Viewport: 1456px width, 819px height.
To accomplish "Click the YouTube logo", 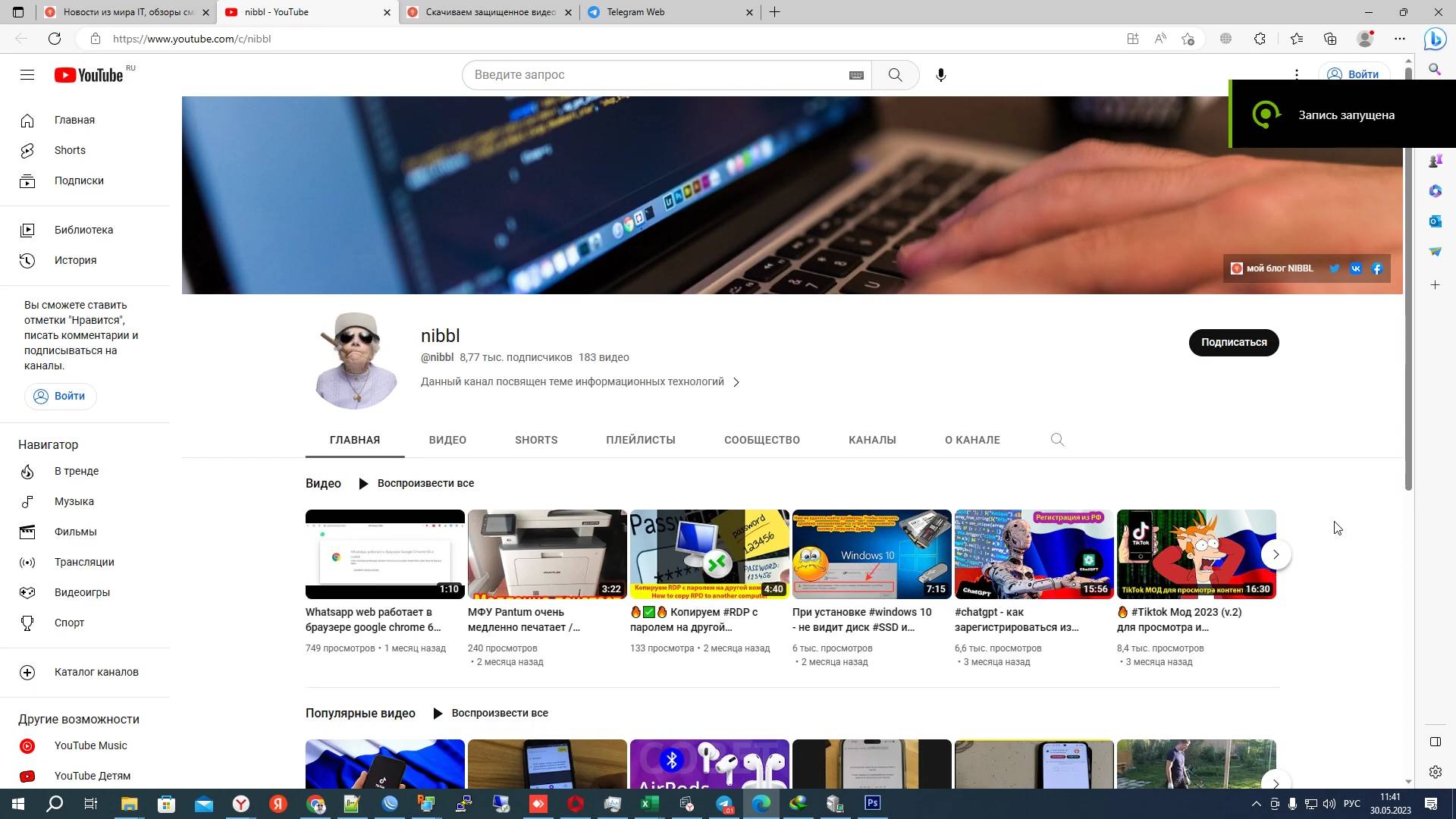I will [89, 74].
